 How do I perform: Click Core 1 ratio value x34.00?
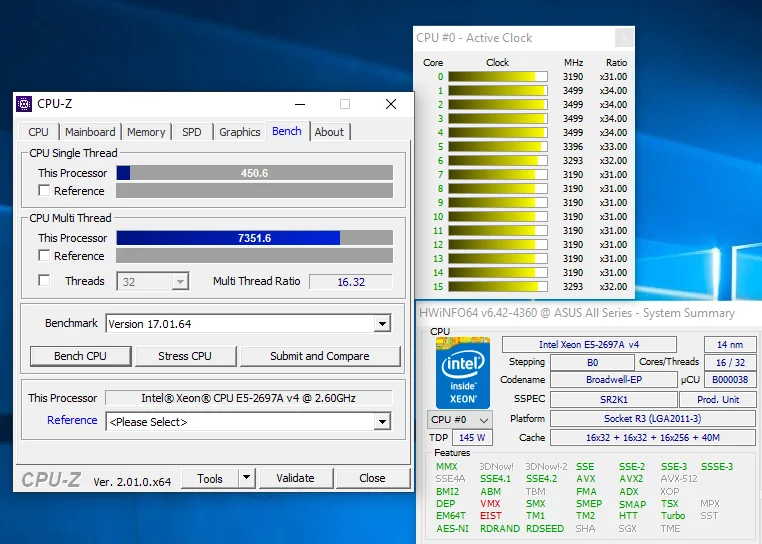(613, 90)
